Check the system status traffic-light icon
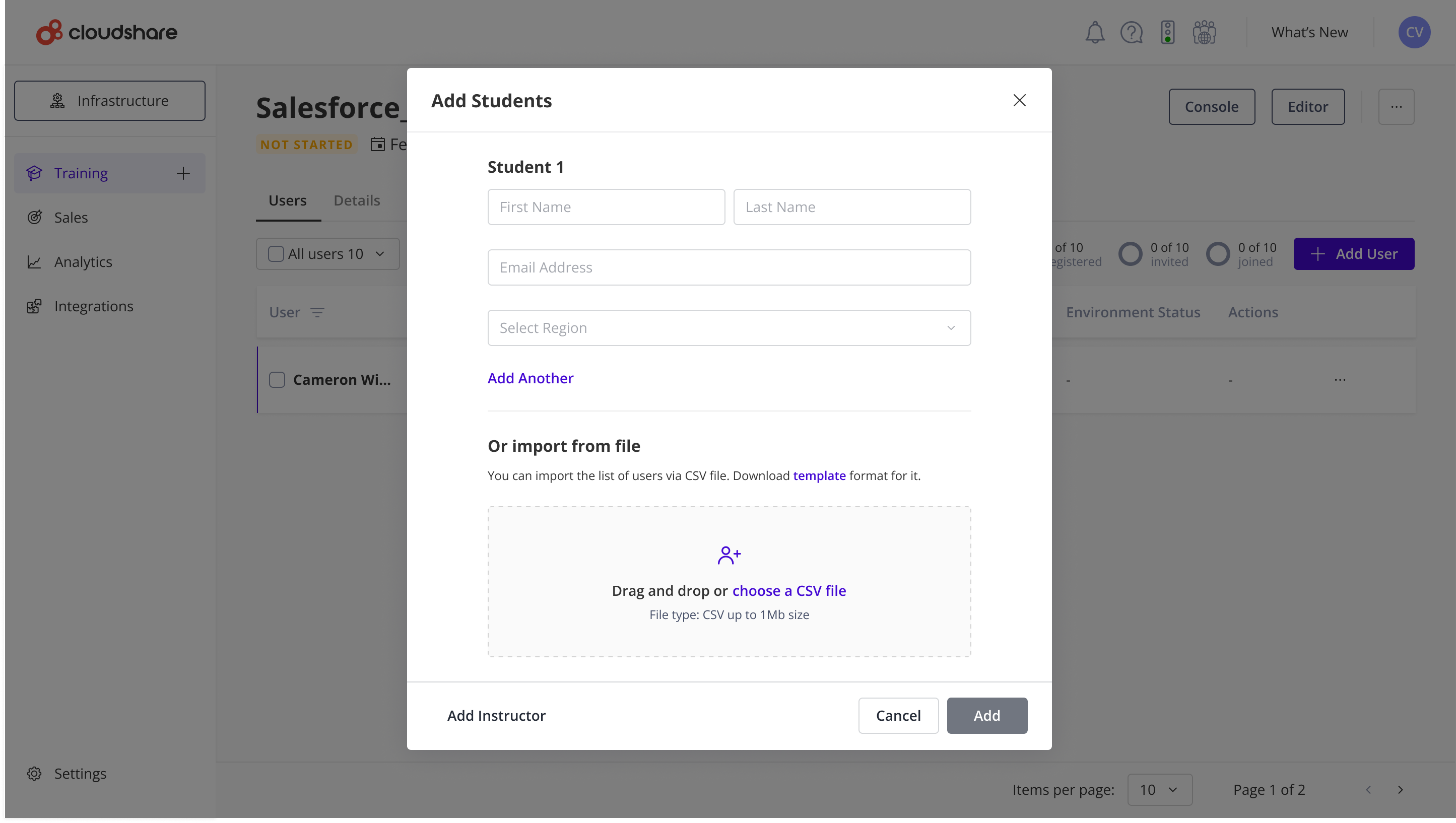 tap(1168, 32)
